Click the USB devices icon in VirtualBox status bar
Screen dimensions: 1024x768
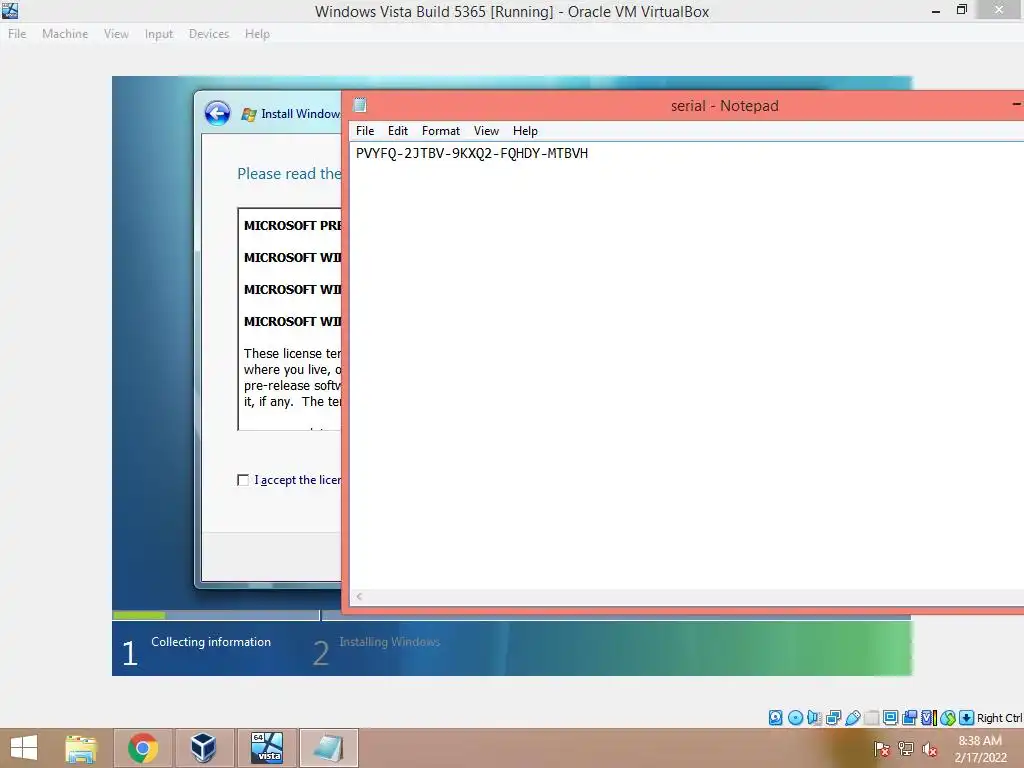(852, 718)
